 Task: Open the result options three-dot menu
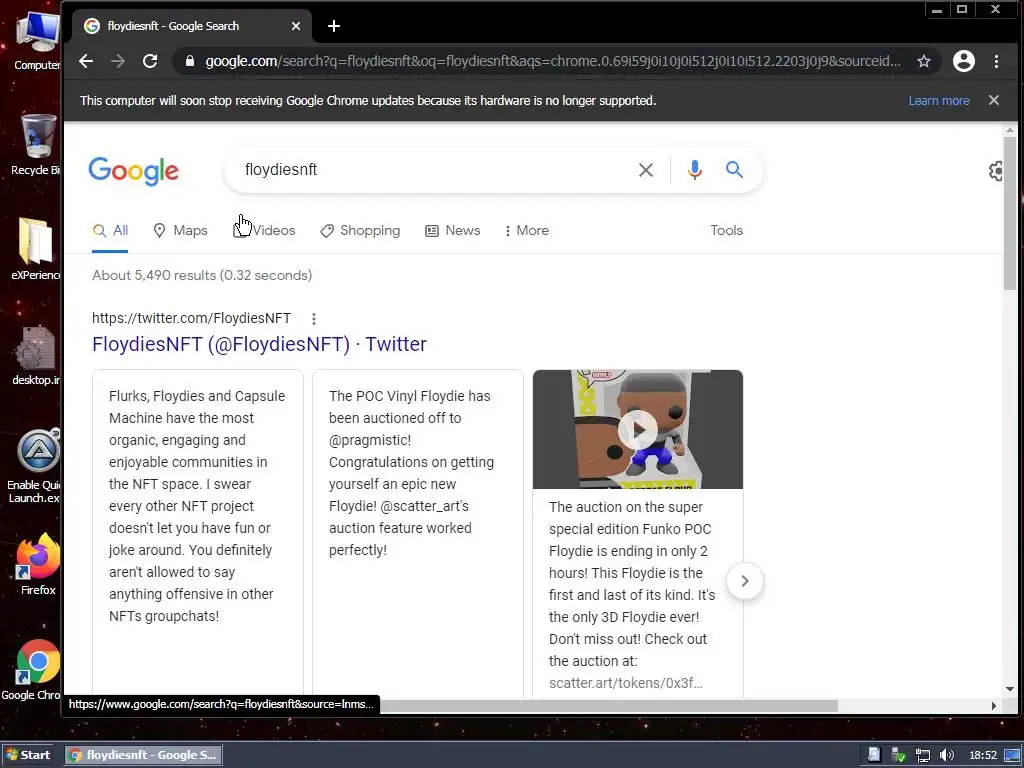[314, 319]
